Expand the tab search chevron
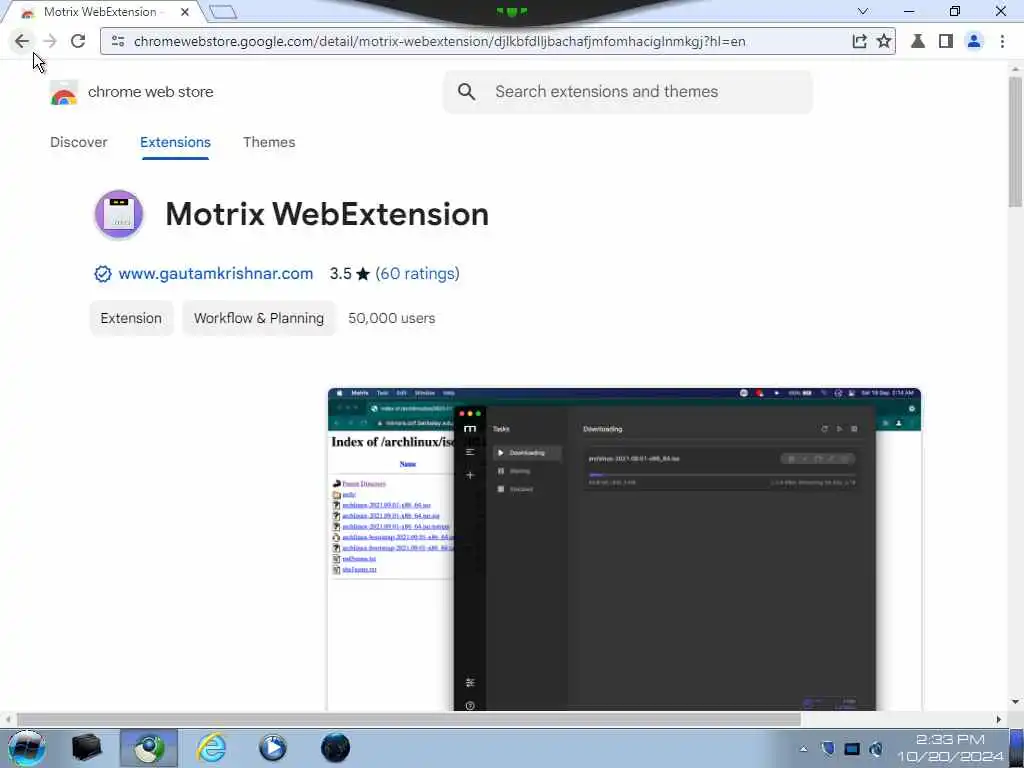This screenshot has height=768, width=1024. (x=863, y=11)
